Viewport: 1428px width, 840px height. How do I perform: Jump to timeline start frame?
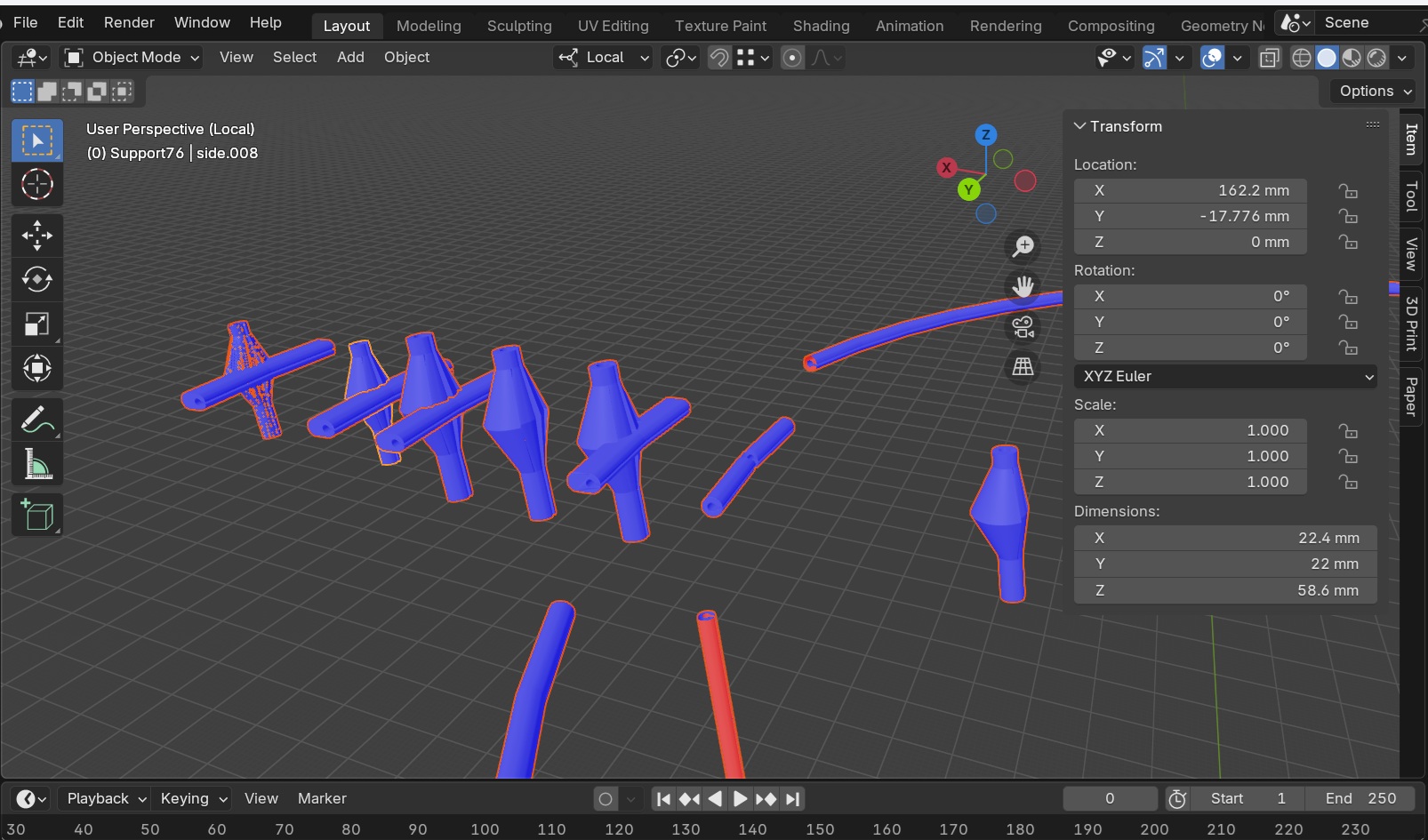tap(663, 799)
